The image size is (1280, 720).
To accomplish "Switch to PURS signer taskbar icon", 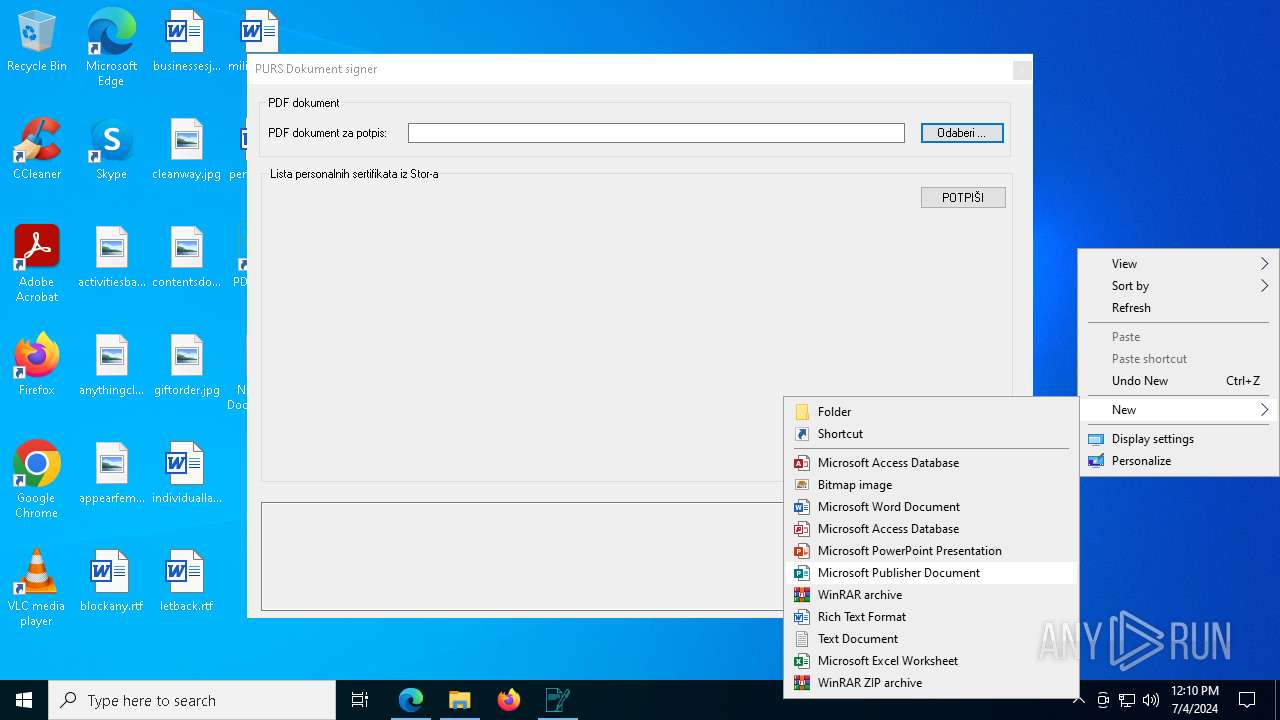I will 558,700.
